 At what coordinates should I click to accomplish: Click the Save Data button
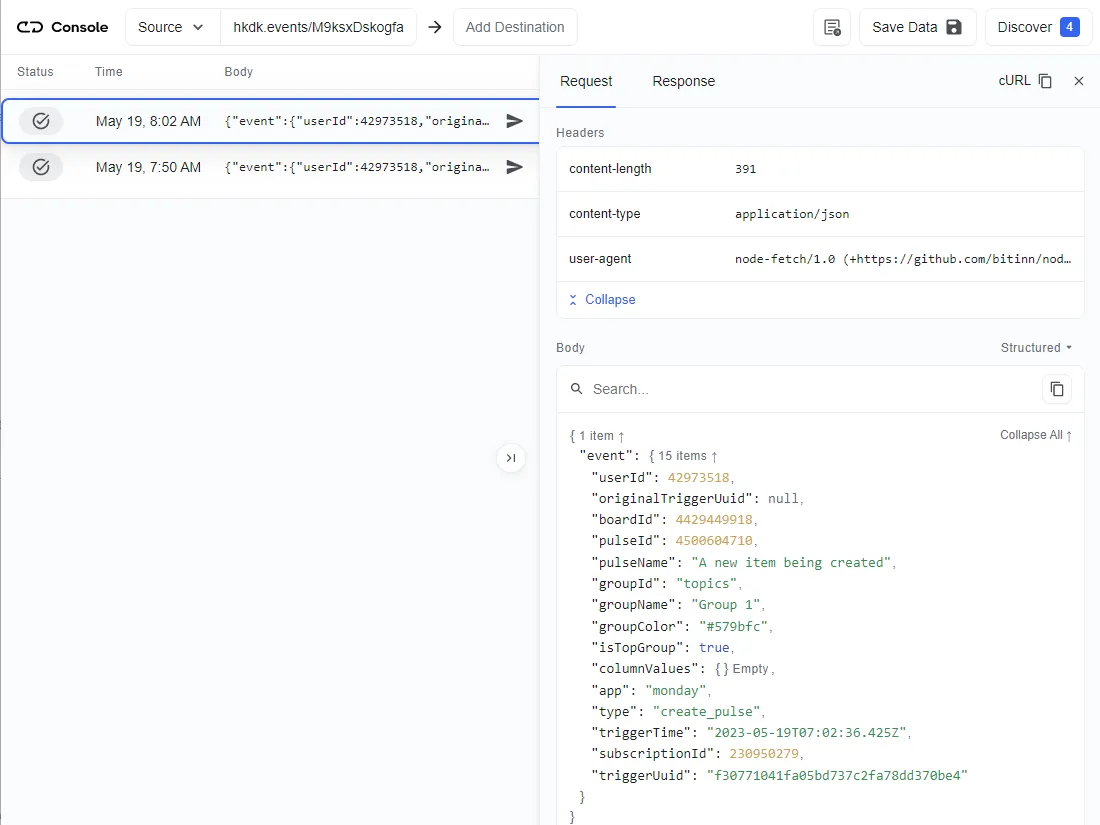[x=918, y=27]
